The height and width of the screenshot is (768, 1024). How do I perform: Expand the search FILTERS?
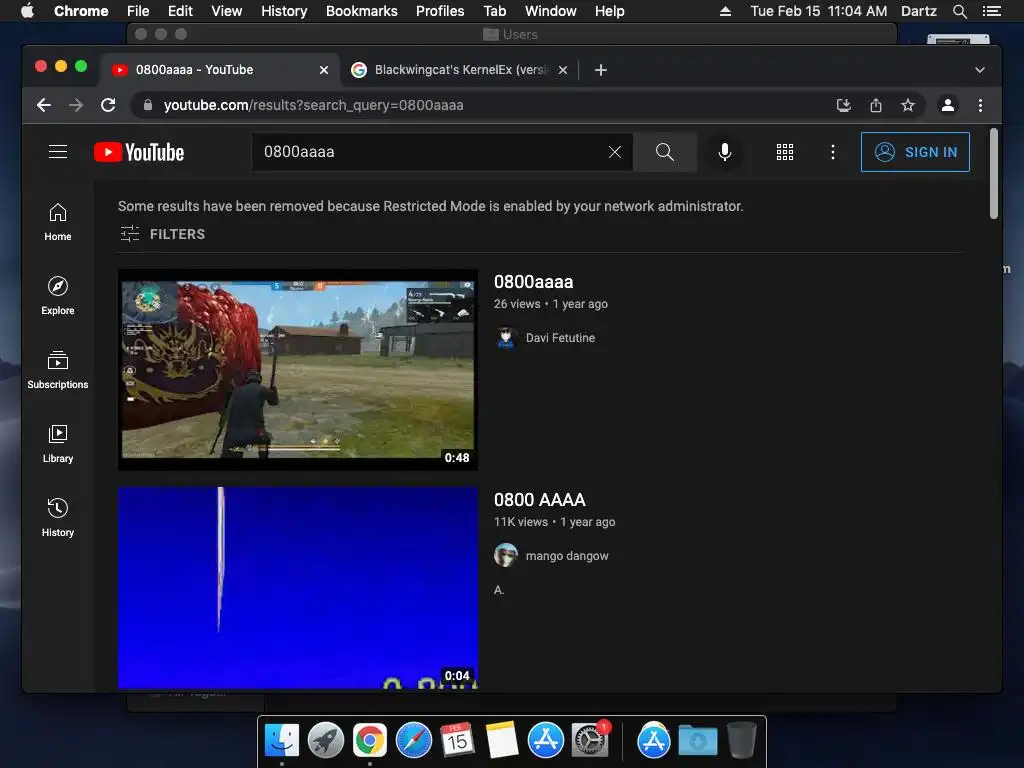(163, 234)
